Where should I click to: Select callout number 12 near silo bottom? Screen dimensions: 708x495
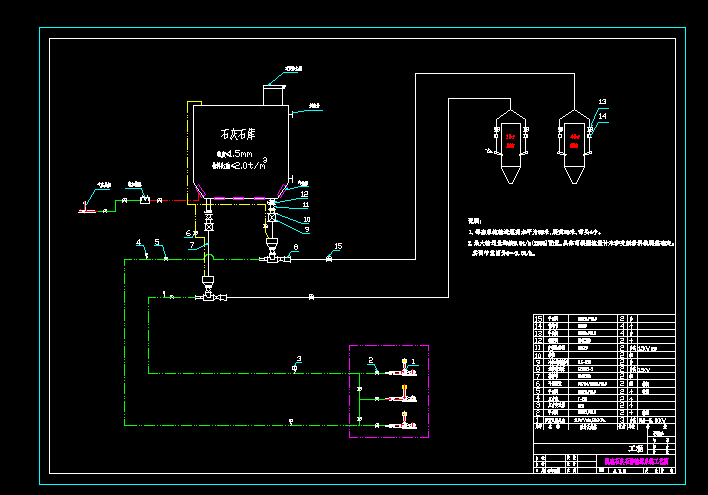point(304,194)
